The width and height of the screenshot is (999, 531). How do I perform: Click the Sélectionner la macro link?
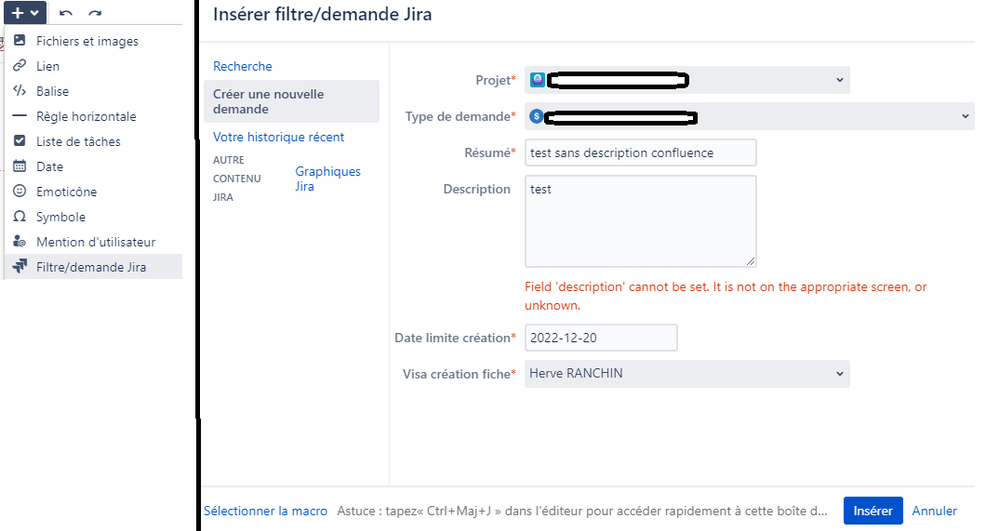265,511
